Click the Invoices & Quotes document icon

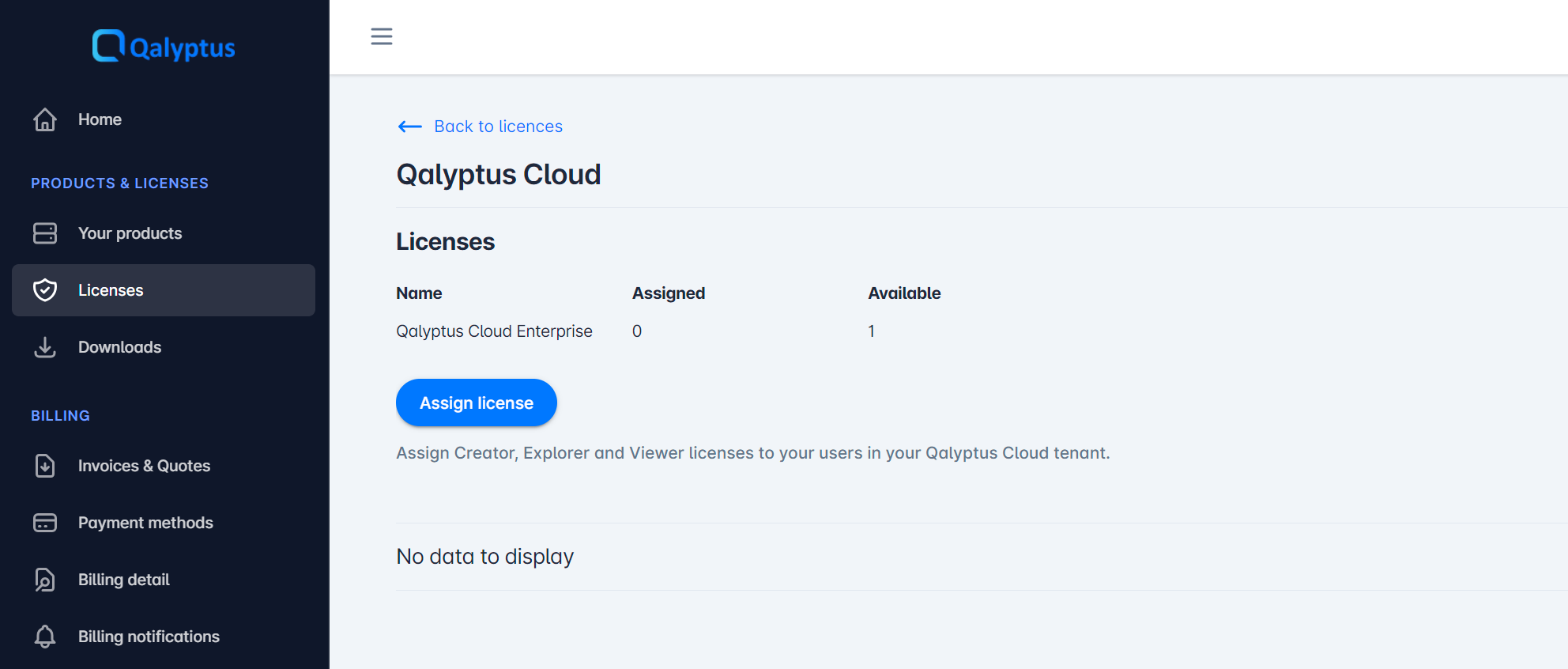coord(45,466)
